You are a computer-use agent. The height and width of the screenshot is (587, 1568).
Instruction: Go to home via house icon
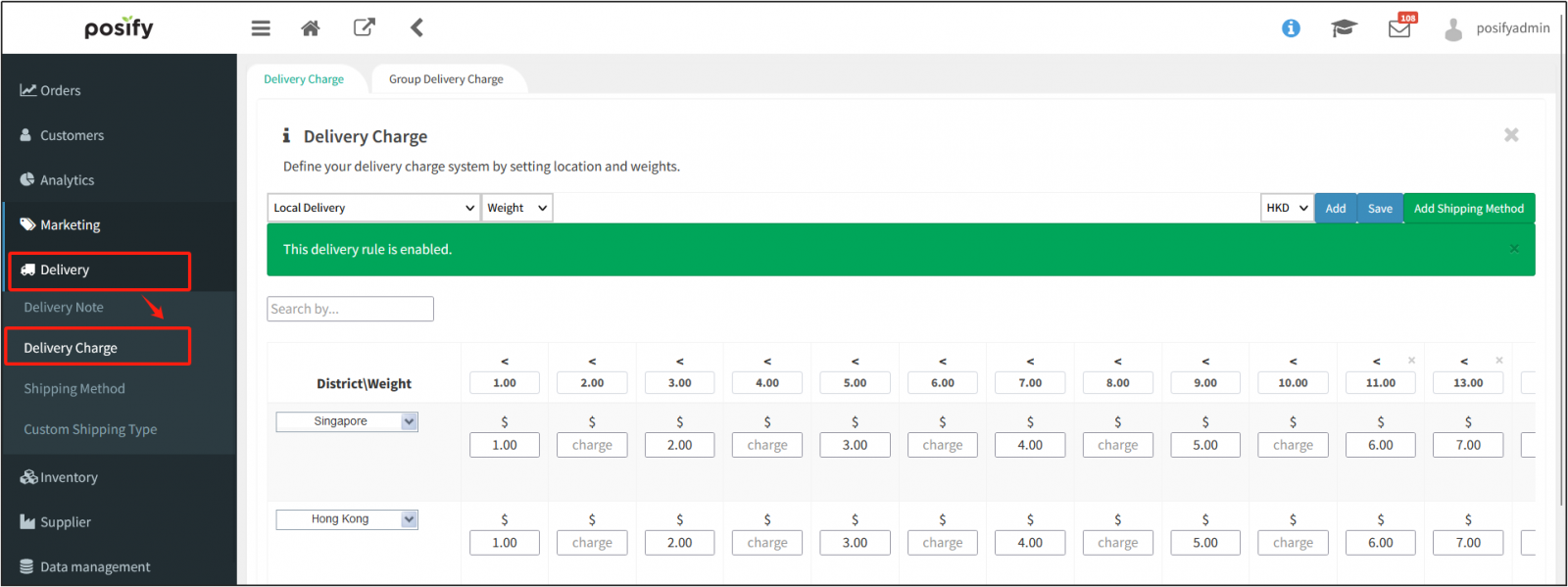(311, 28)
